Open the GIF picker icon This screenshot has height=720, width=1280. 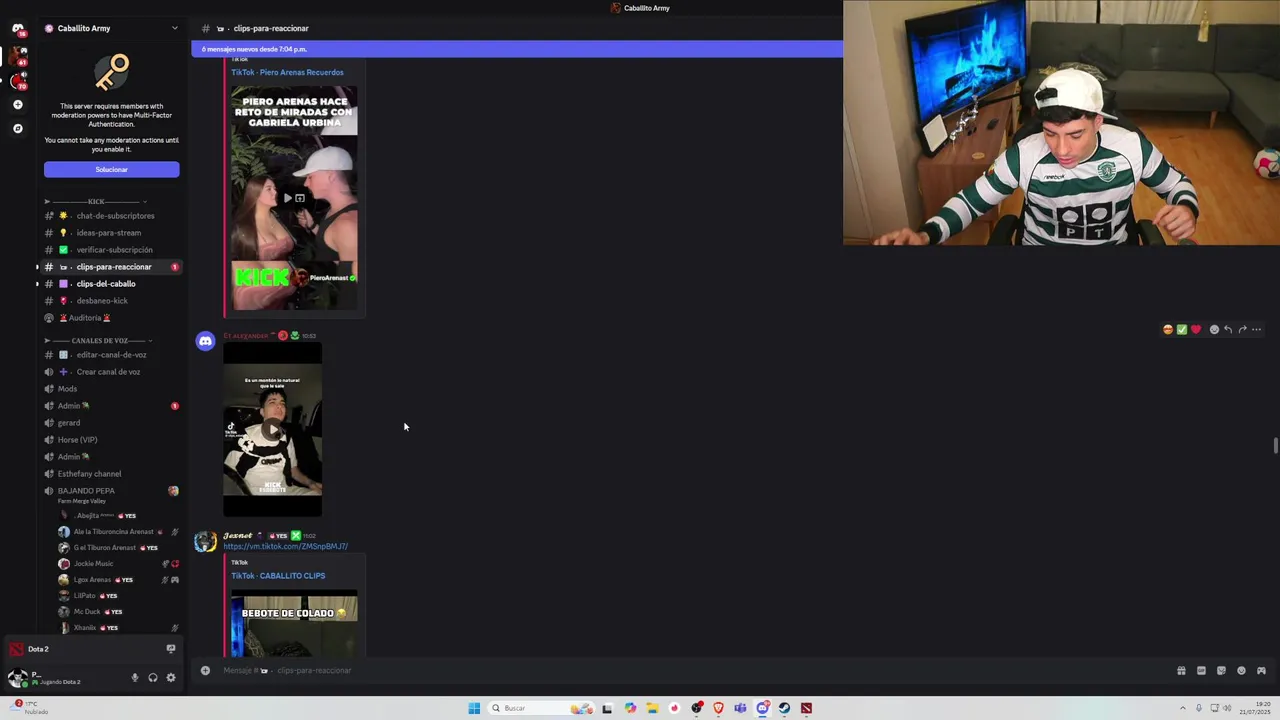click(x=1201, y=670)
